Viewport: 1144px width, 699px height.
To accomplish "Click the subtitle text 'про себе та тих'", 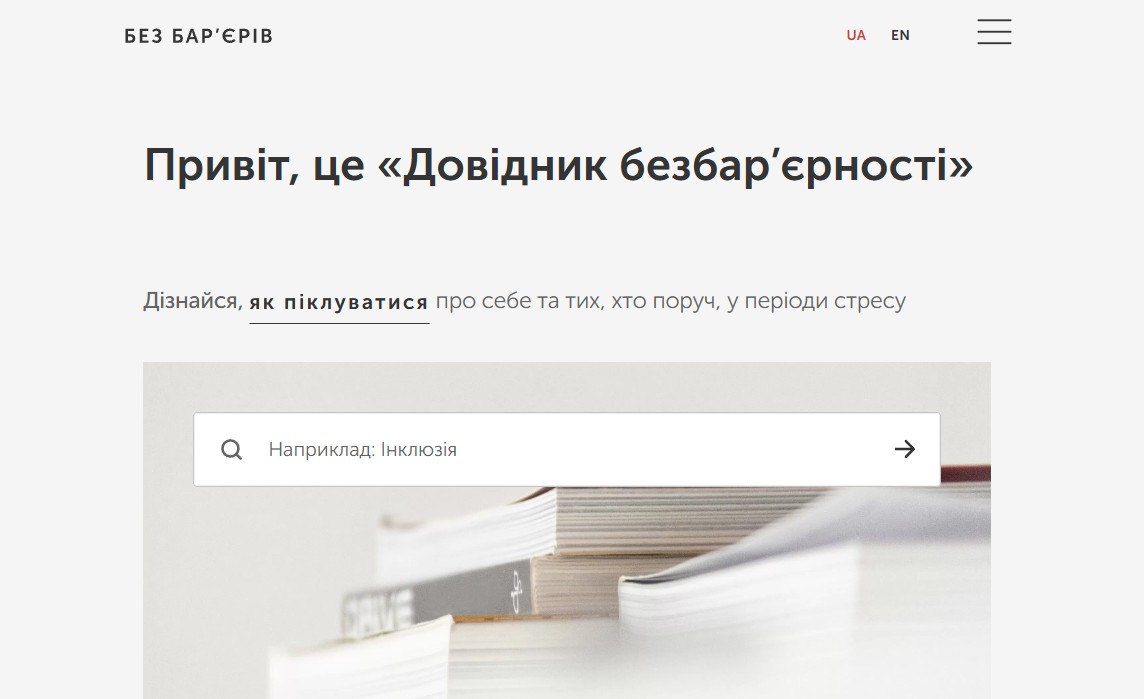I will pyautogui.click(x=516, y=301).
